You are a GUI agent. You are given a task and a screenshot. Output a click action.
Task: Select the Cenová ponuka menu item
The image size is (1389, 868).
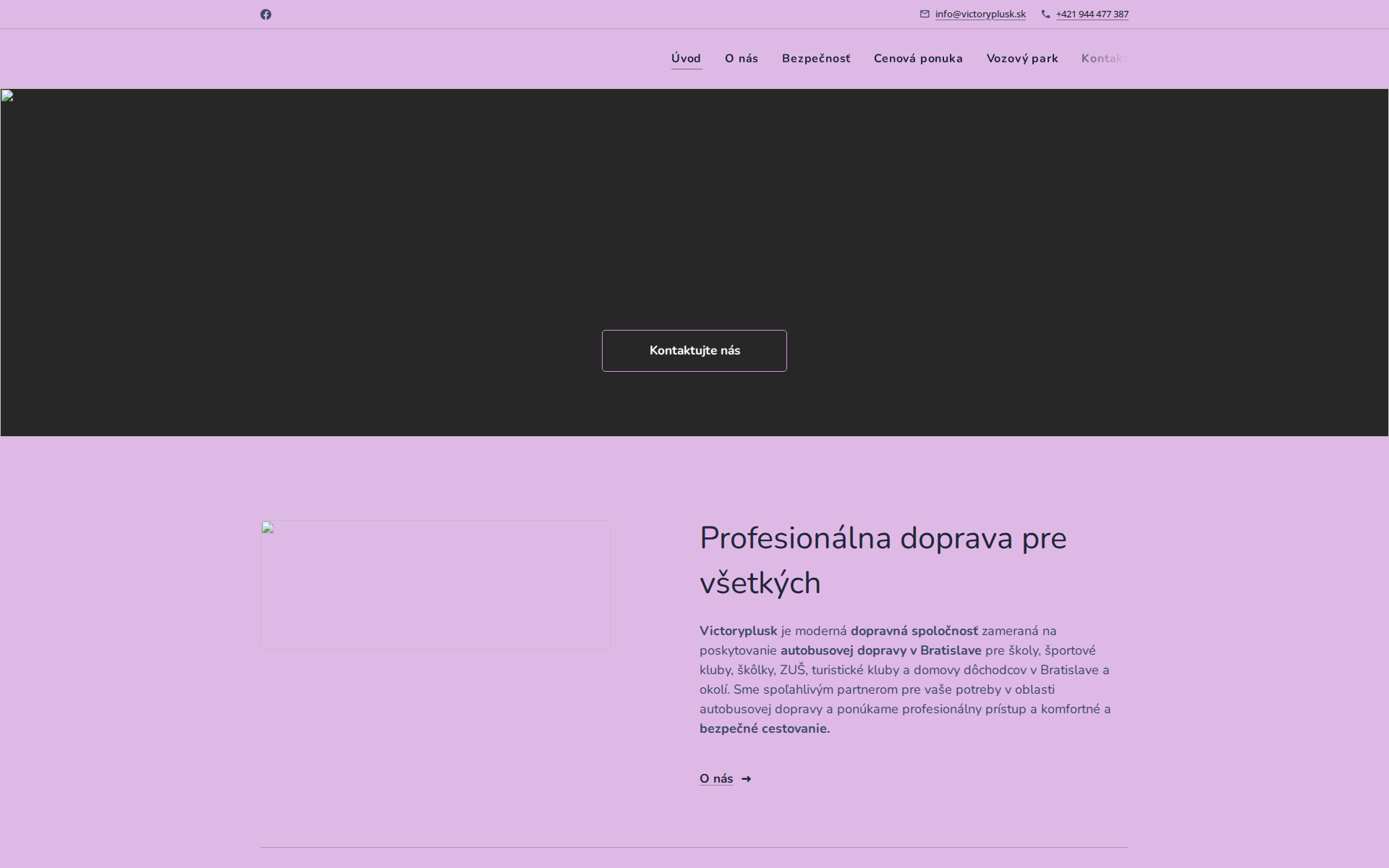point(917,59)
